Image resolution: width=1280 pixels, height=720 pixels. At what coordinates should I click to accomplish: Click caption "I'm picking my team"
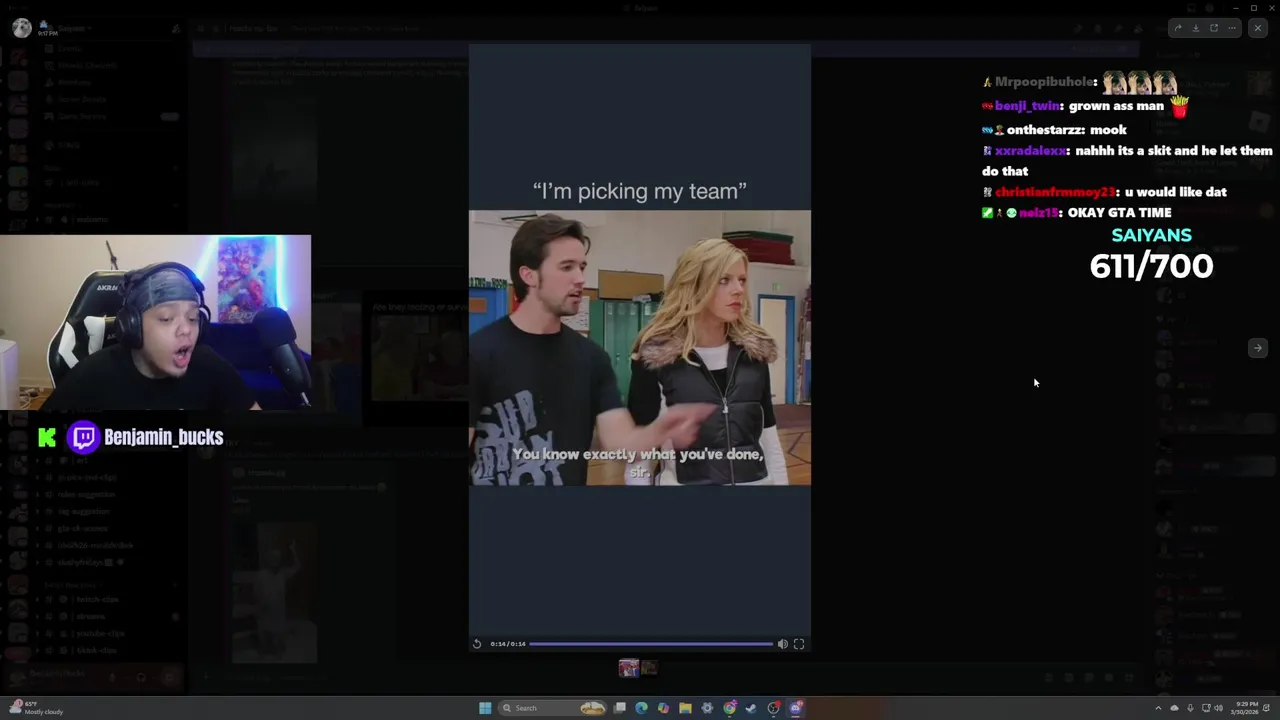point(640,191)
